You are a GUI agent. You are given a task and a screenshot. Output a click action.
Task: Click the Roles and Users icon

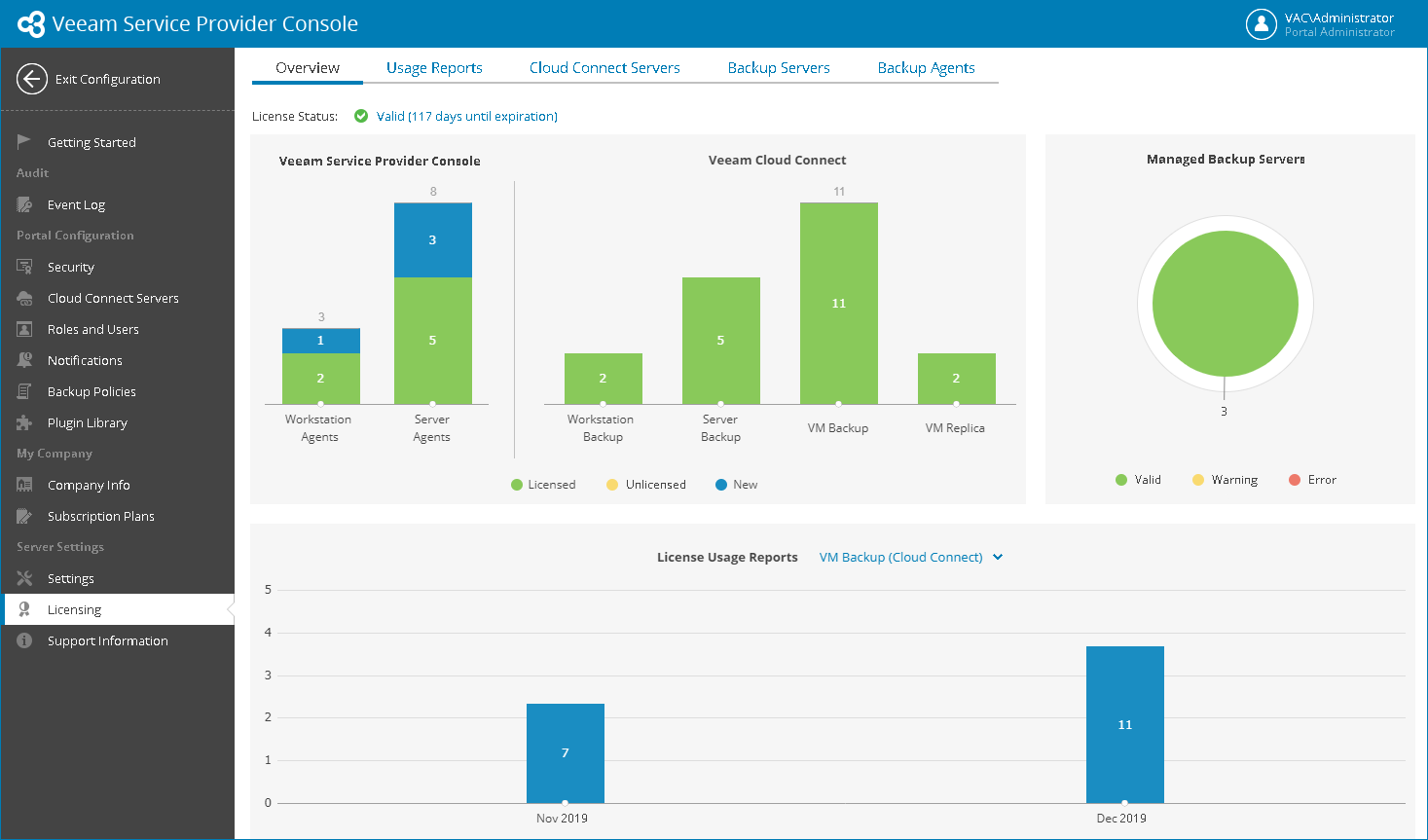[x=24, y=329]
